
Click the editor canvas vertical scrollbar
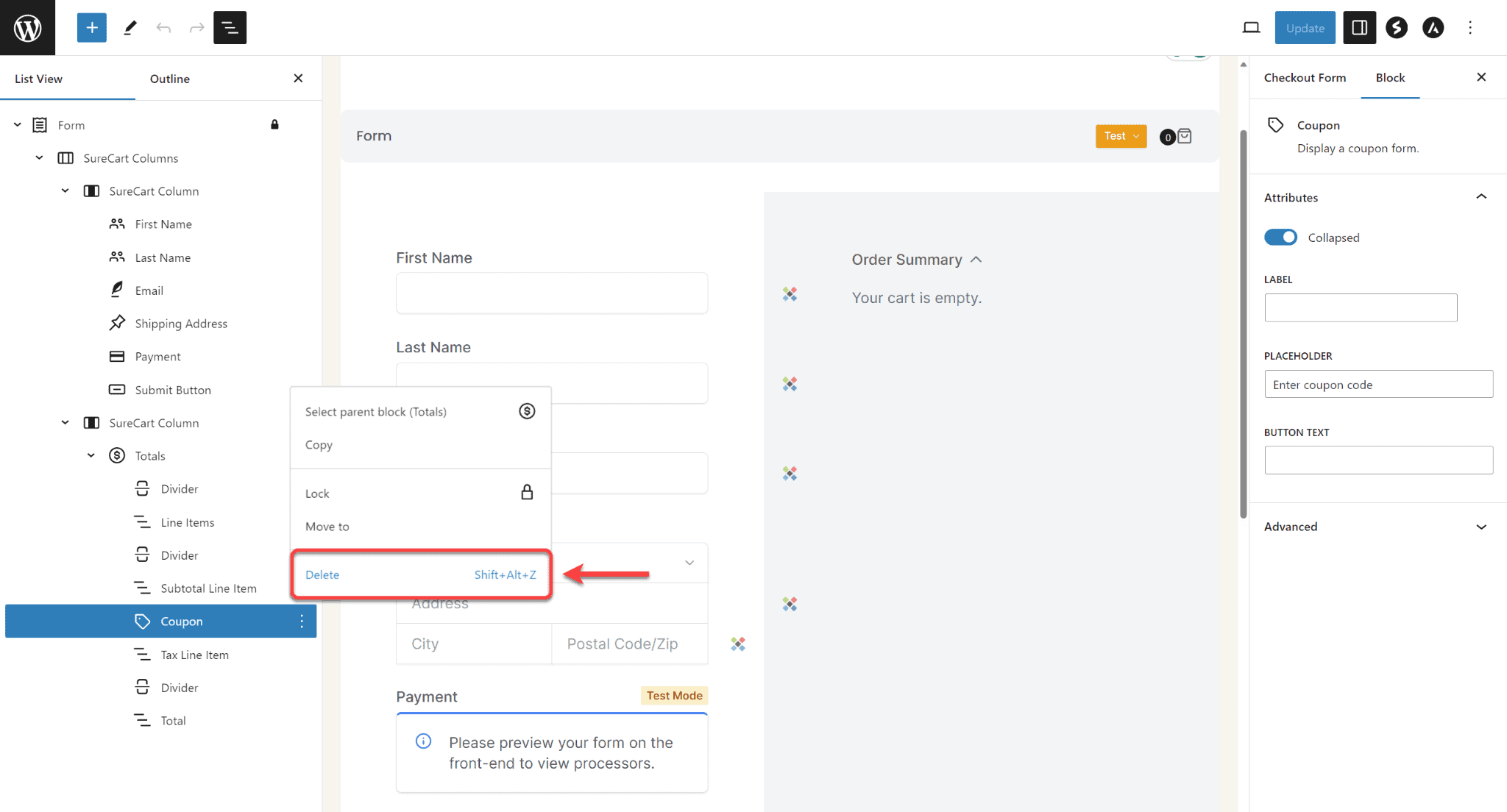[x=1243, y=324]
